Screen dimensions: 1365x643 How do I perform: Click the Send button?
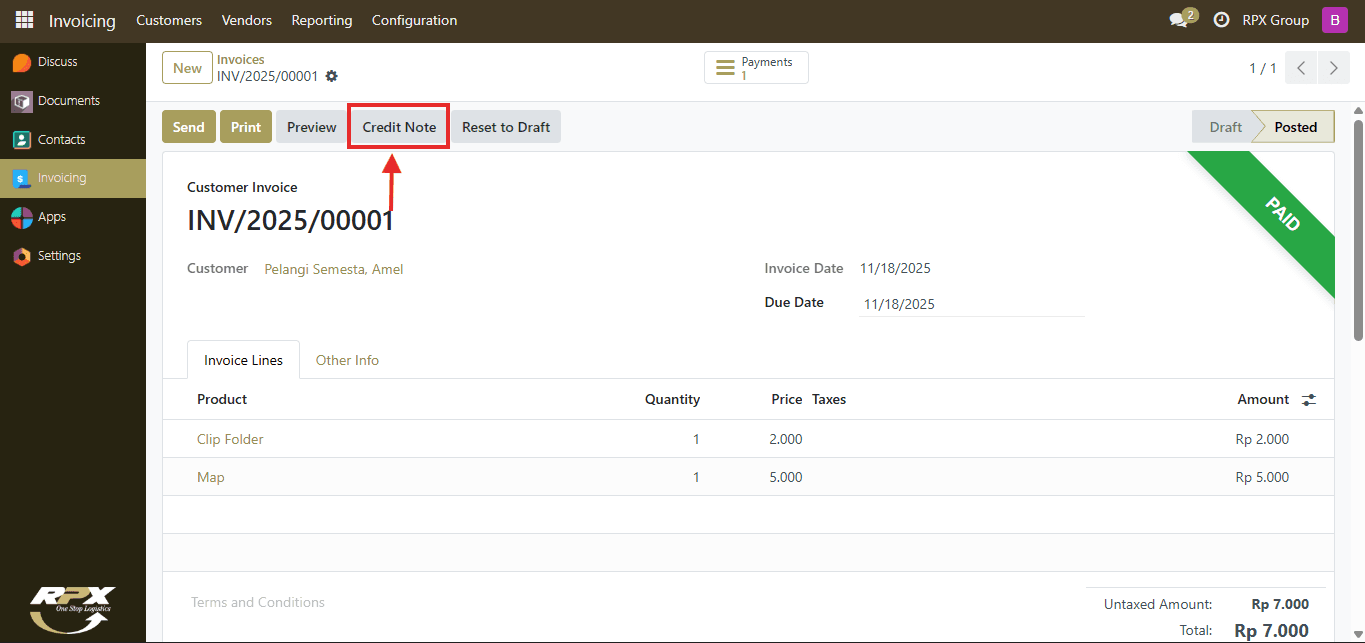pos(188,127)
